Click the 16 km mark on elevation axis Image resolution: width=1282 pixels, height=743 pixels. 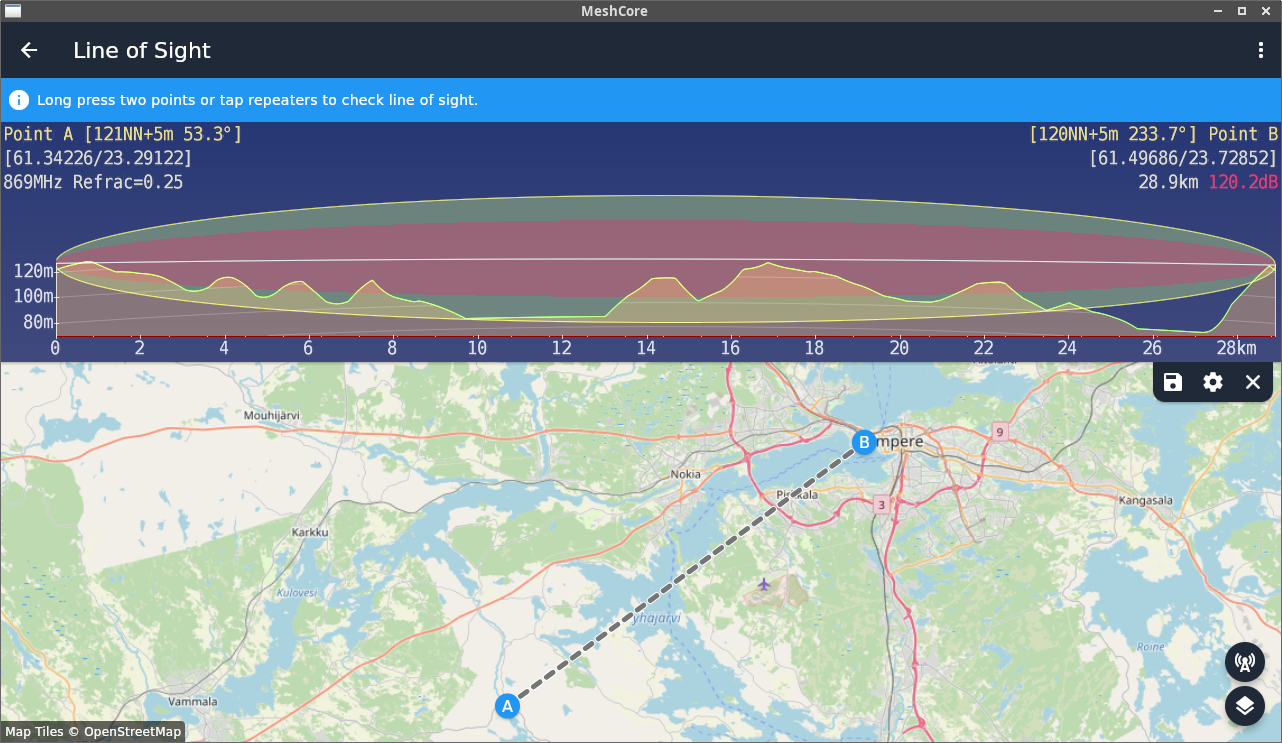(731, 348)
